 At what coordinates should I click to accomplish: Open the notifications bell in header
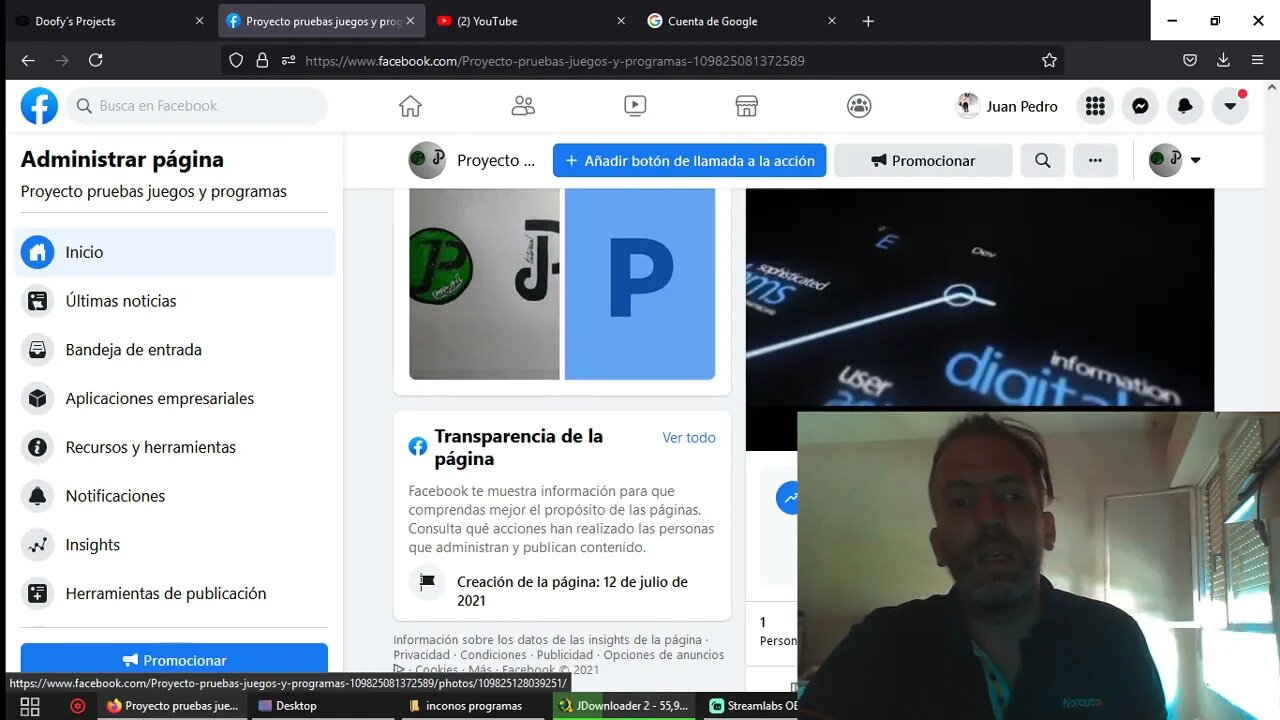click(1185, 106)
